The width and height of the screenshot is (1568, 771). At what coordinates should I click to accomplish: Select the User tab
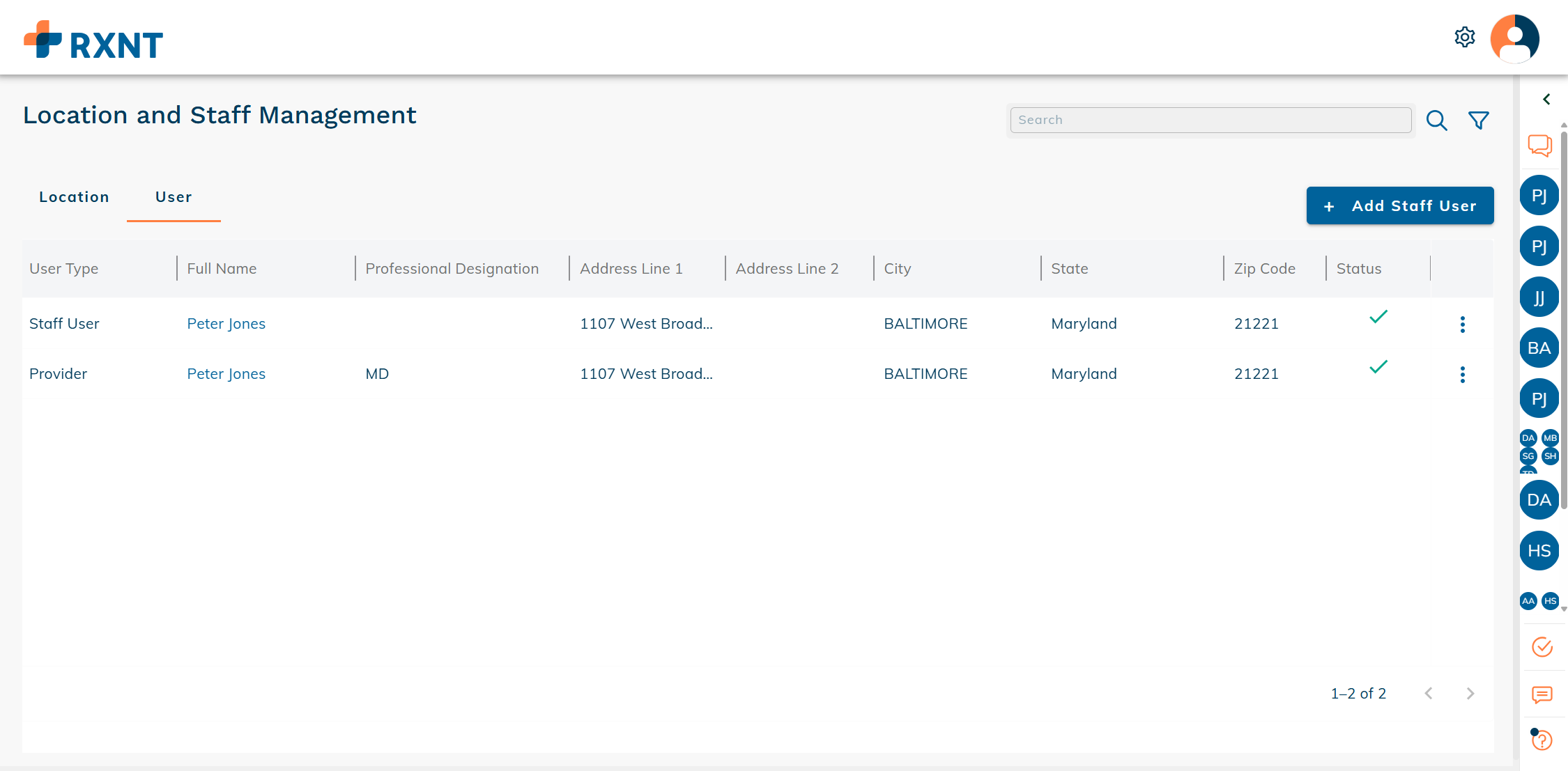(174, 197)
